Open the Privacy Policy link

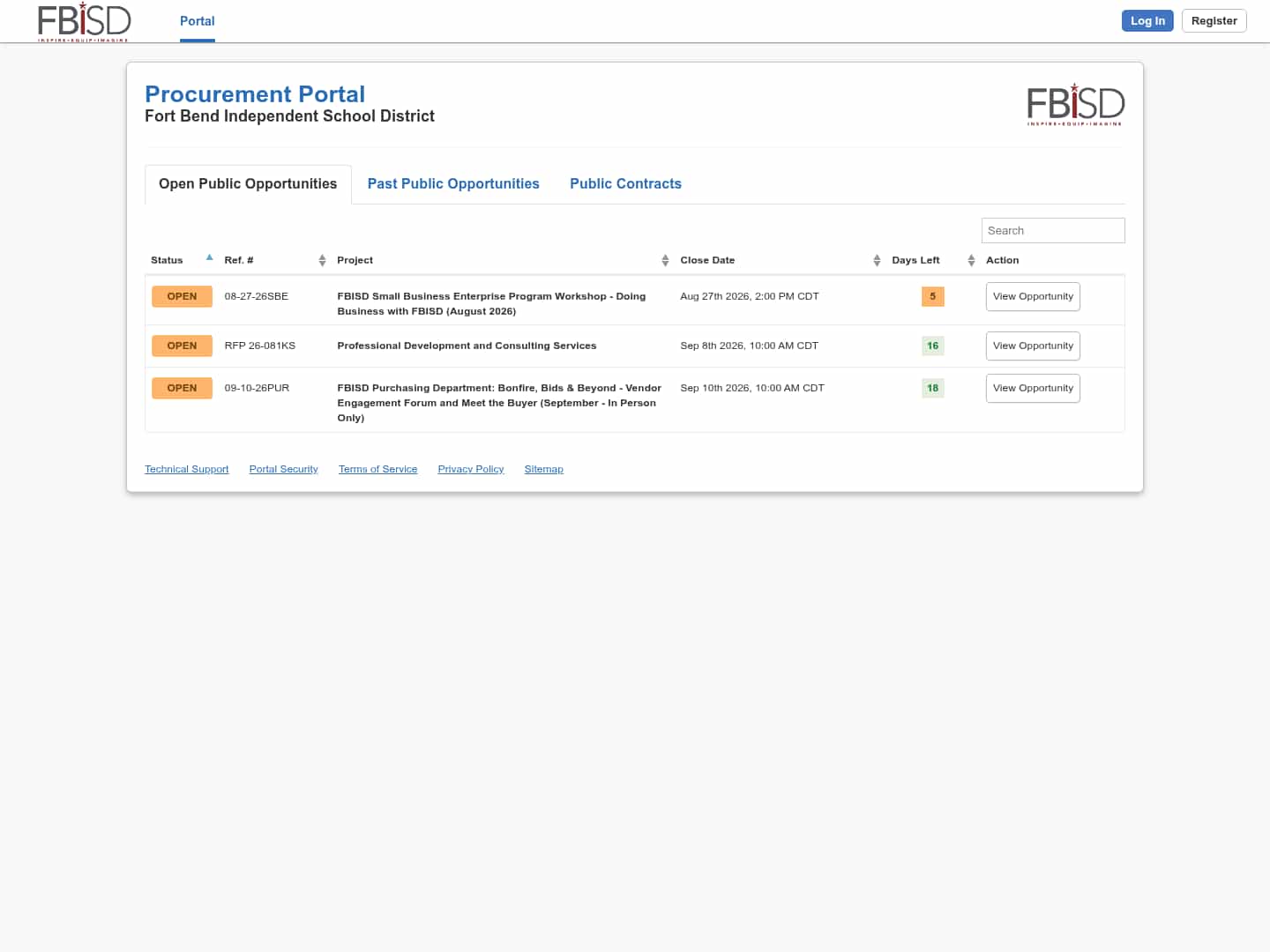(x=471, y=469)
